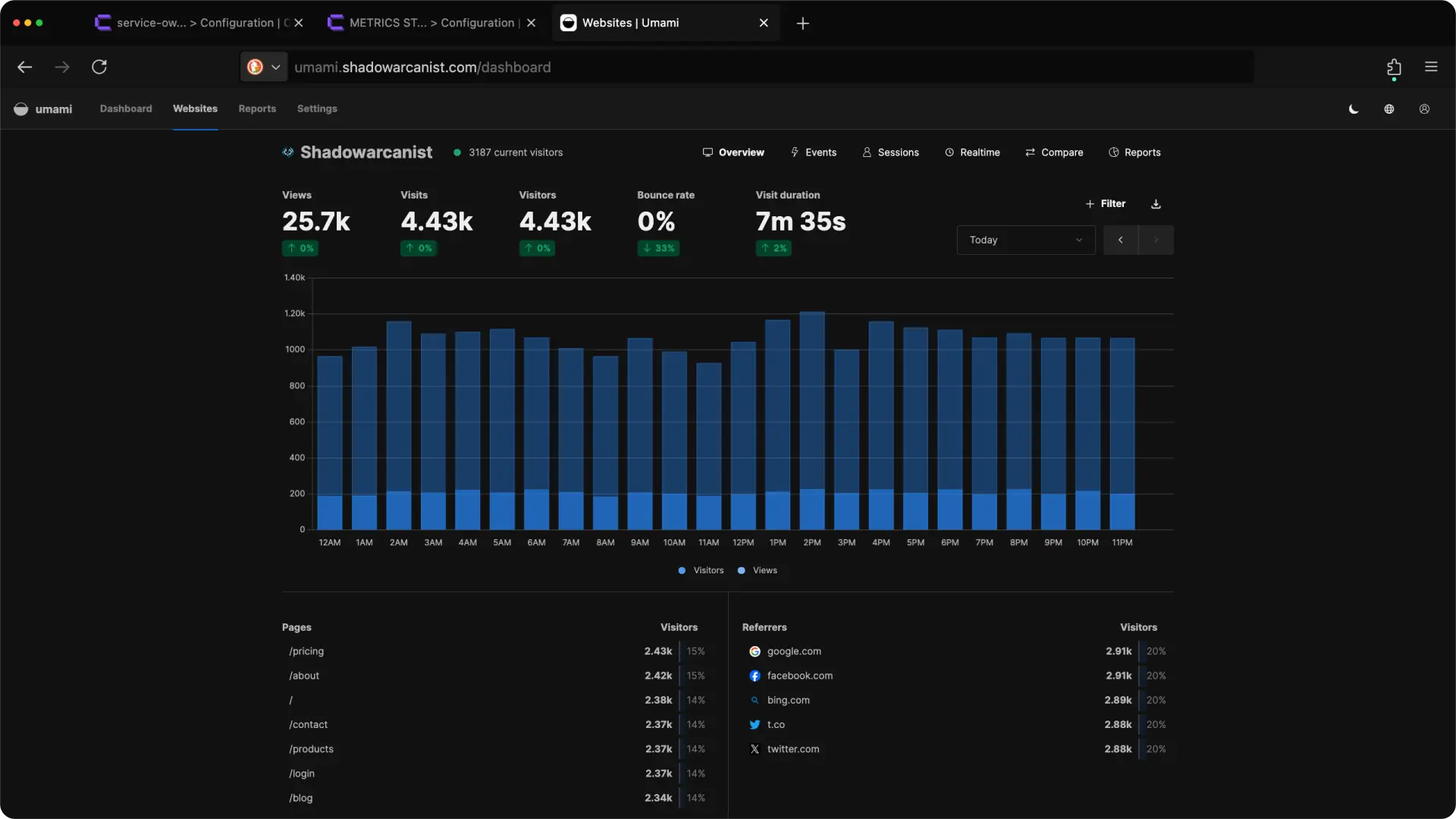
Task: Click the previous date chevron
Action: [x=1120, y=240]
